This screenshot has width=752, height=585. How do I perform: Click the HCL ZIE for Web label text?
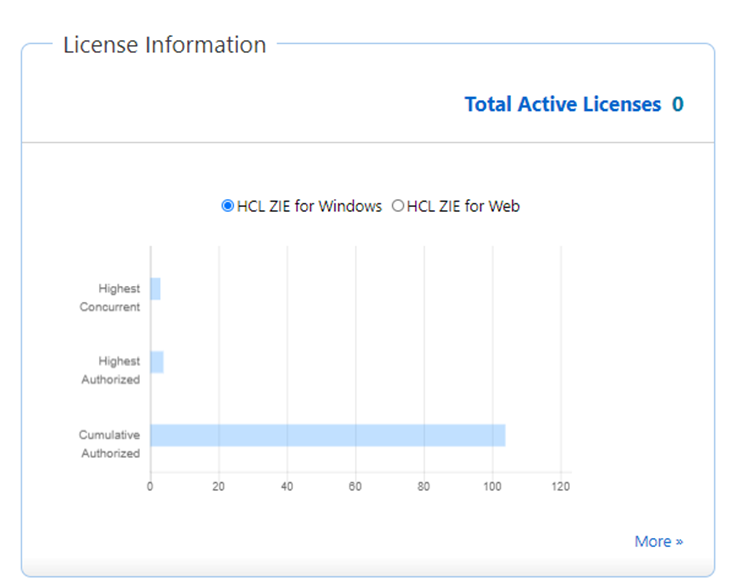463,206
